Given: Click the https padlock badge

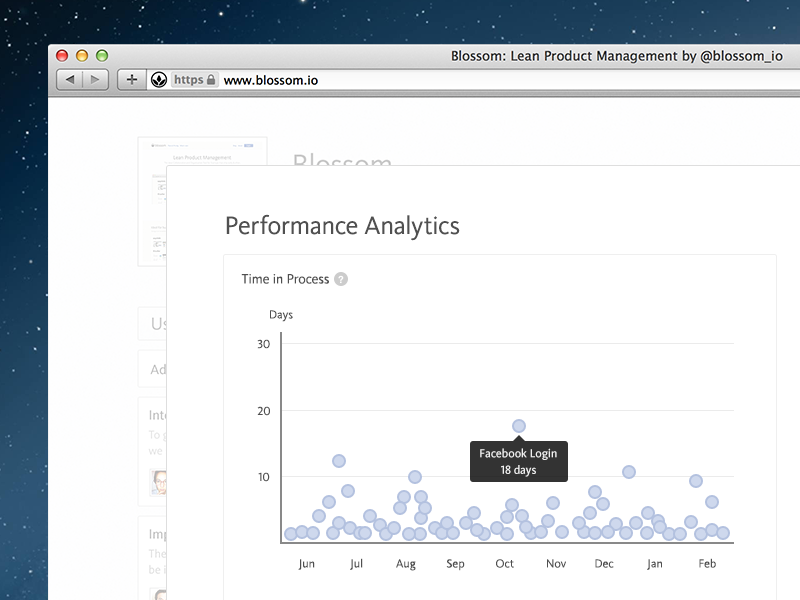Looking at the screenshot, I should click(195, 80).
